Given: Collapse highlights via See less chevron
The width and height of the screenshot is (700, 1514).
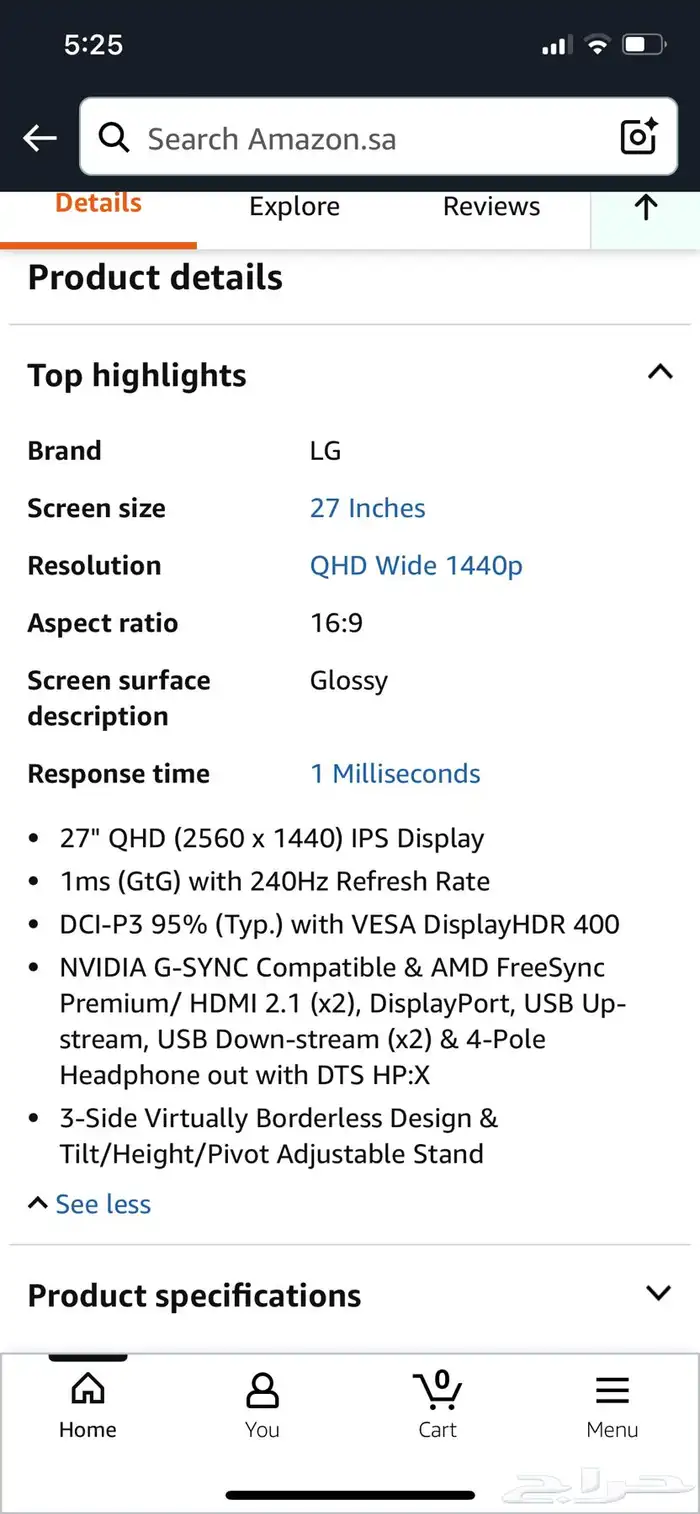Looking at the screenshot, I should [37, 1202].
